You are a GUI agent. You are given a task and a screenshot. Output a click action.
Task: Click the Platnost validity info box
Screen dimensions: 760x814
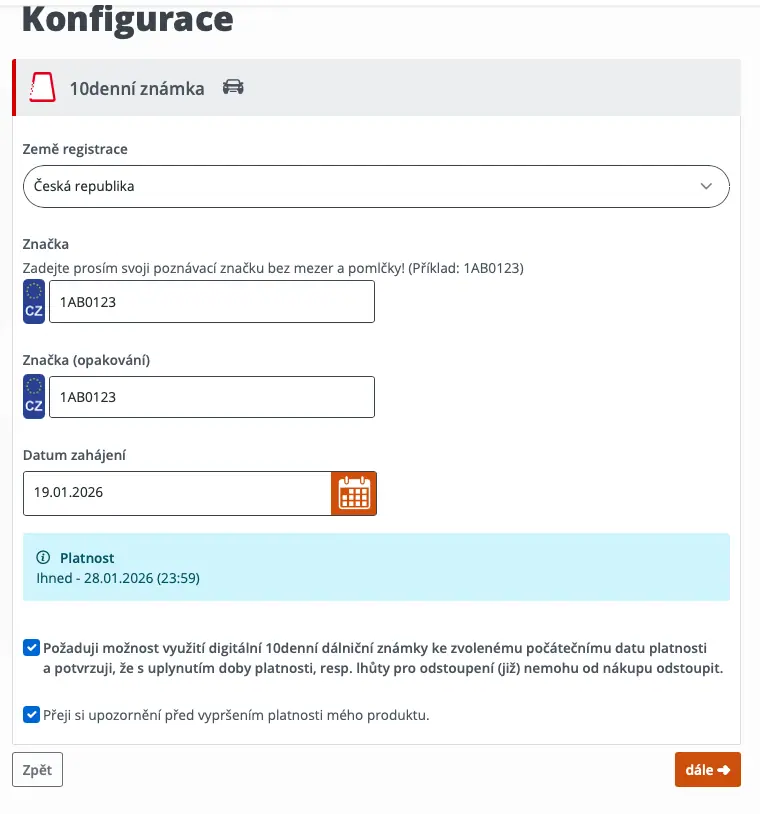(376, 567)
